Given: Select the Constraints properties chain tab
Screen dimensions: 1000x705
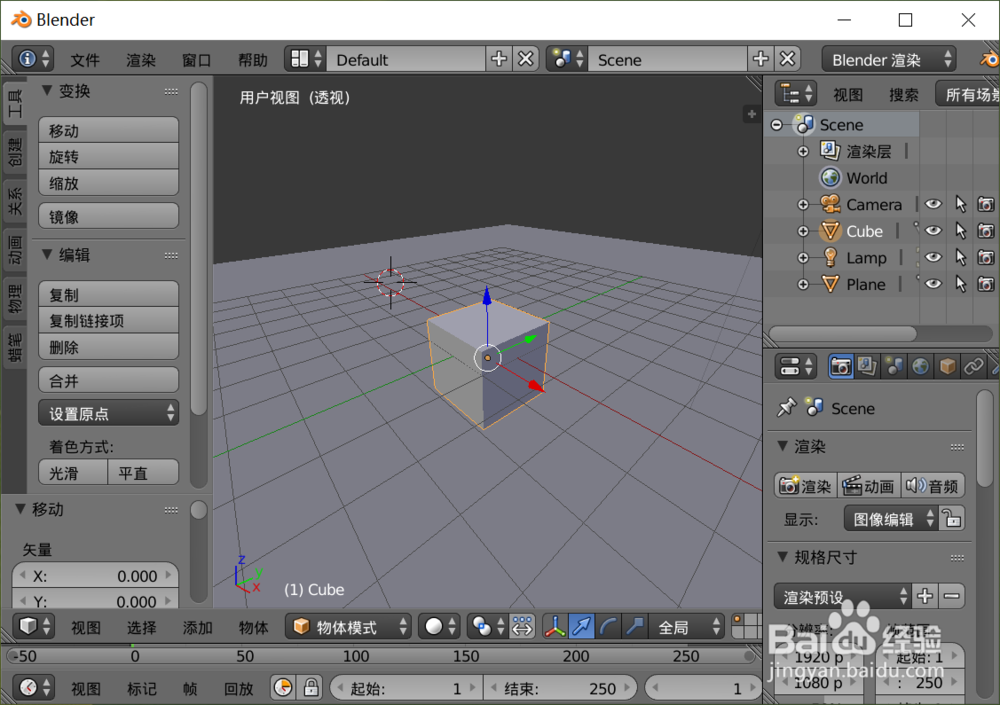Looking at the screenshot, I should [x=973, y=367].
